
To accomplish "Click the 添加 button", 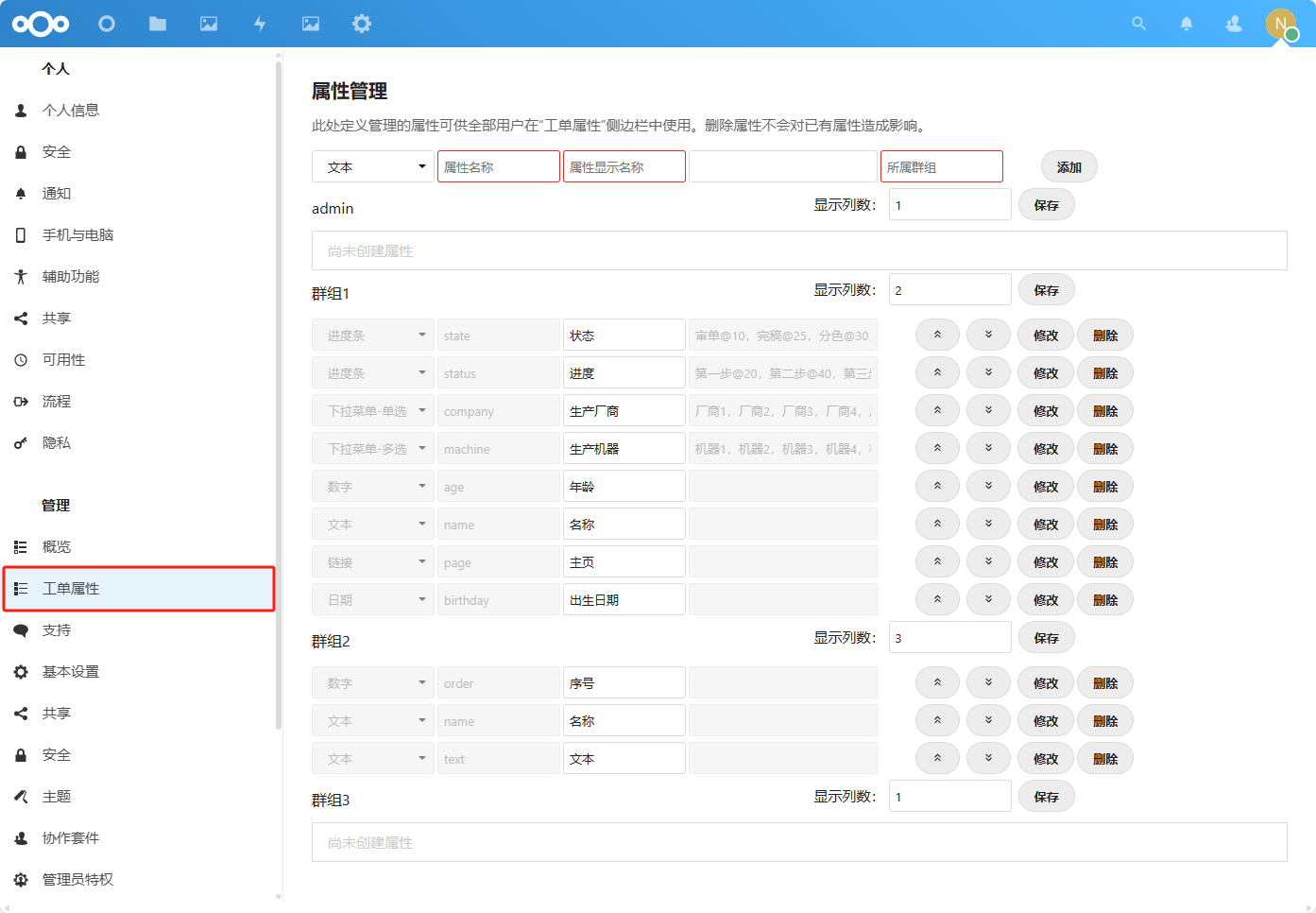I will [1068, 166].
